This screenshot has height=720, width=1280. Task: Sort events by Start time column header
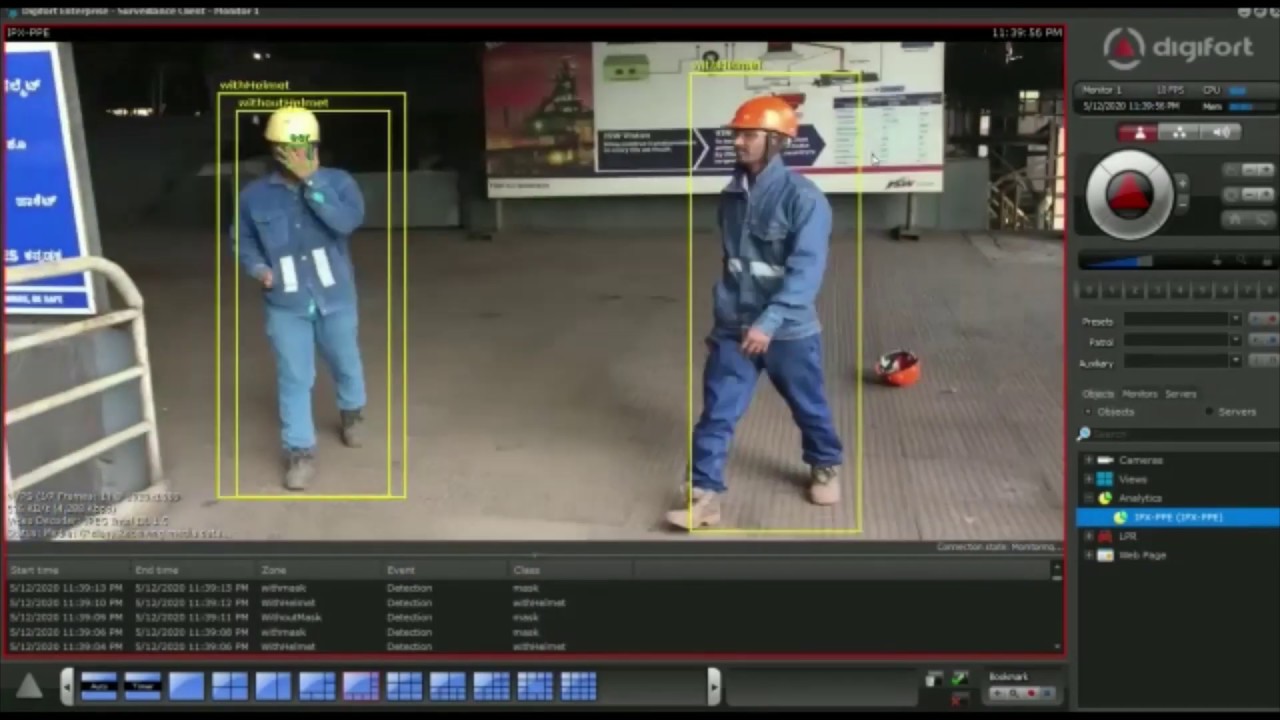pos(35,570)
